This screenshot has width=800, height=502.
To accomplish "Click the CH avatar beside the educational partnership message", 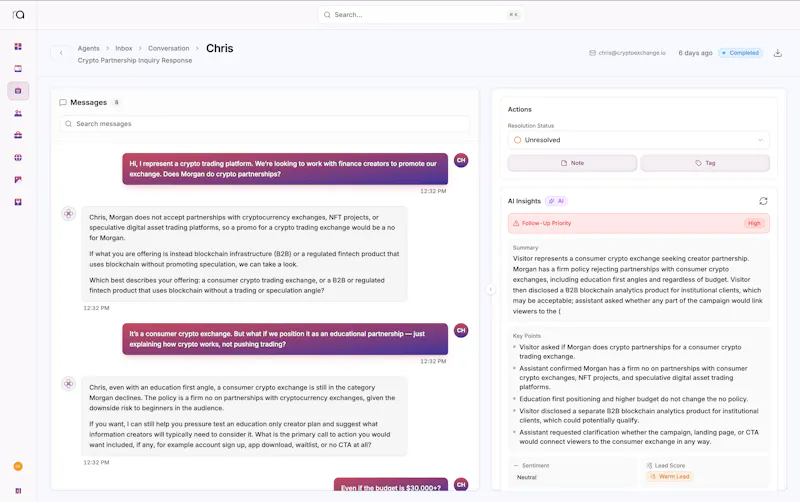I will click(x=461, y=330).
